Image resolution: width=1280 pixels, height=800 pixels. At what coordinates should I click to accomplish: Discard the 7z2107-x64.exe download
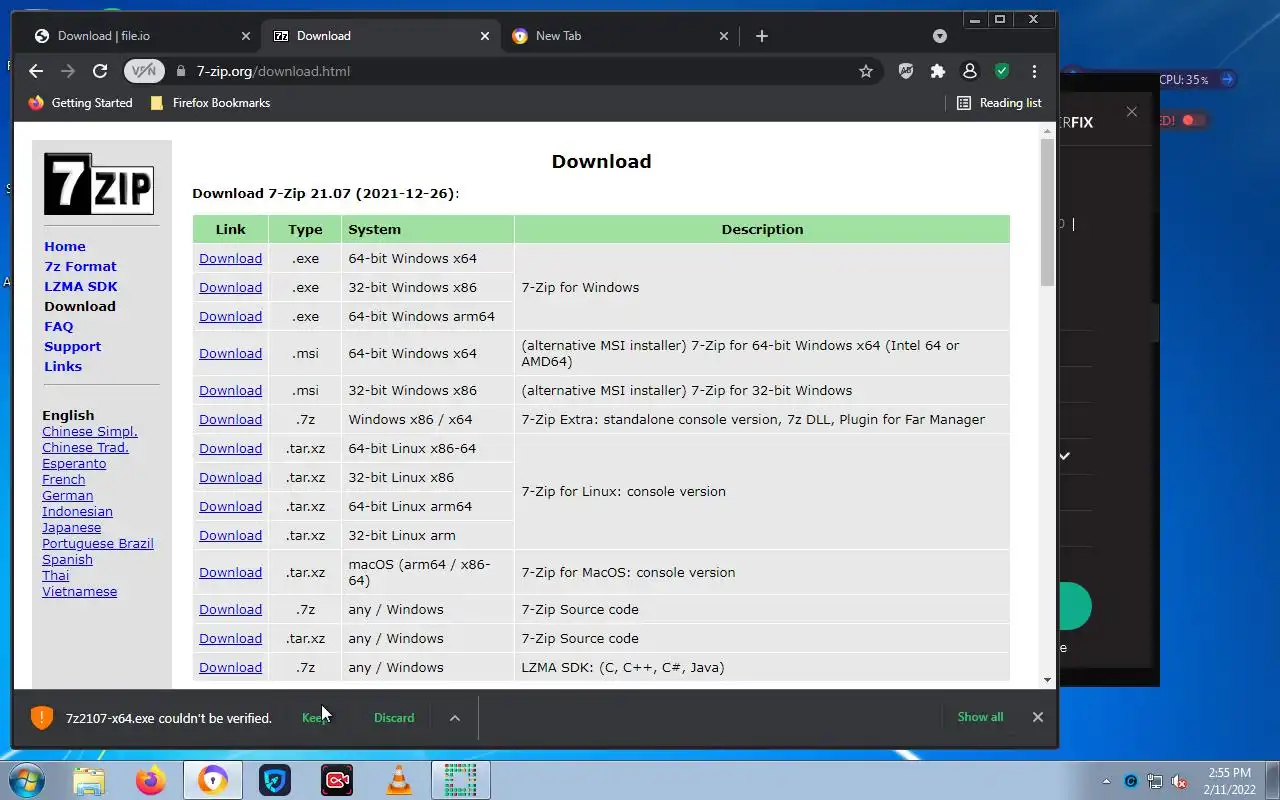pyautogui.click(x=394, y=717)
